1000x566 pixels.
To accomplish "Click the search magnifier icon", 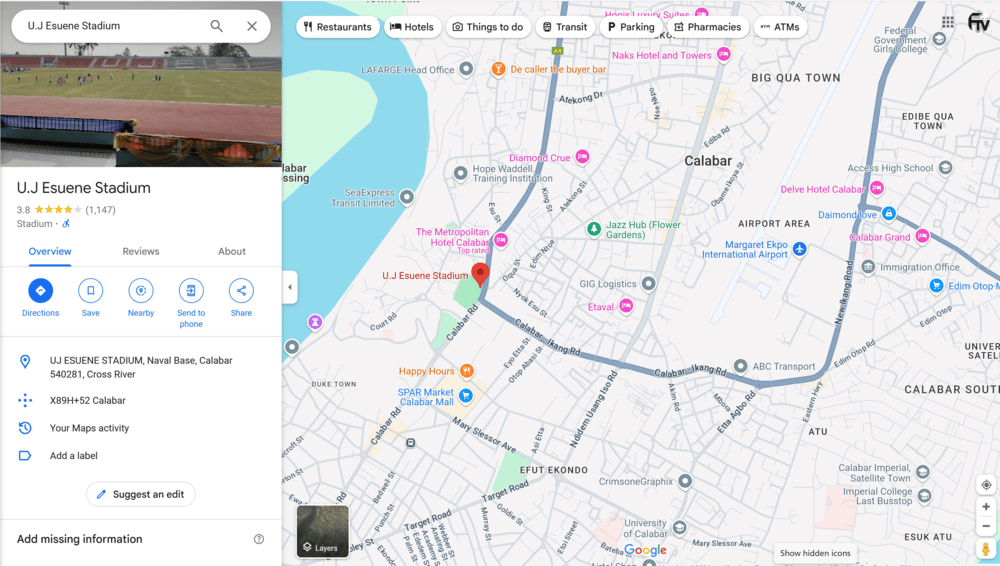I will (217, 26).
